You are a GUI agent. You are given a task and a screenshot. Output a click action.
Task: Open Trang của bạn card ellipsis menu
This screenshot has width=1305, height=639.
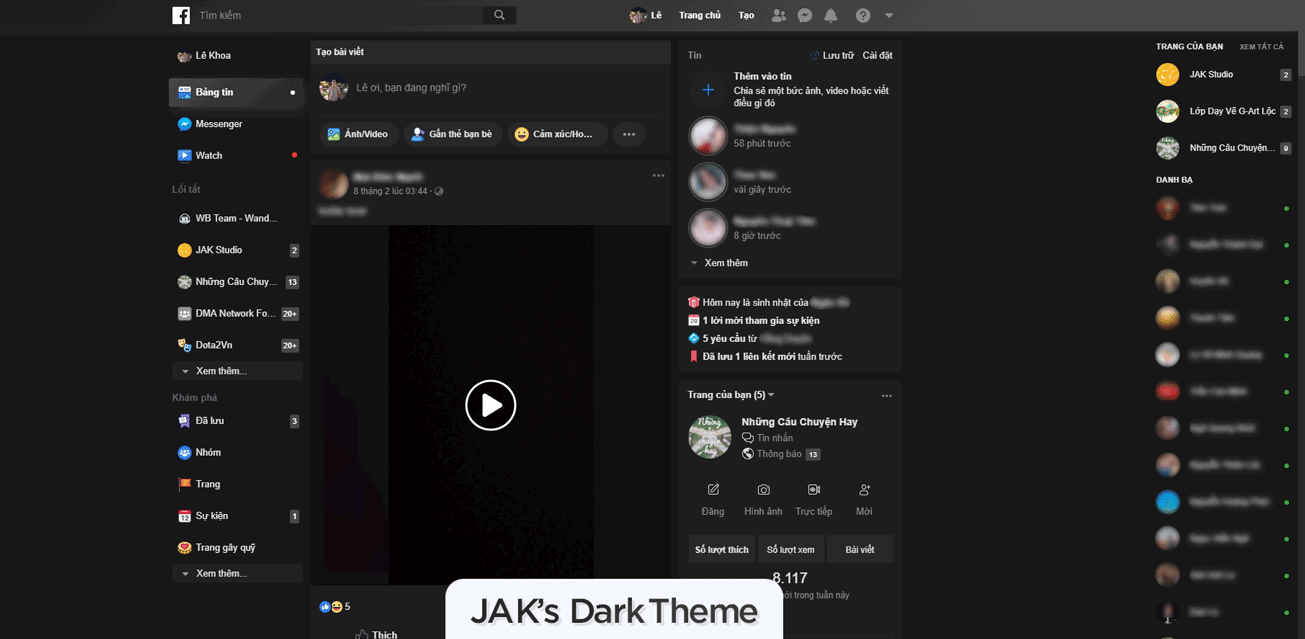(887, 396)
